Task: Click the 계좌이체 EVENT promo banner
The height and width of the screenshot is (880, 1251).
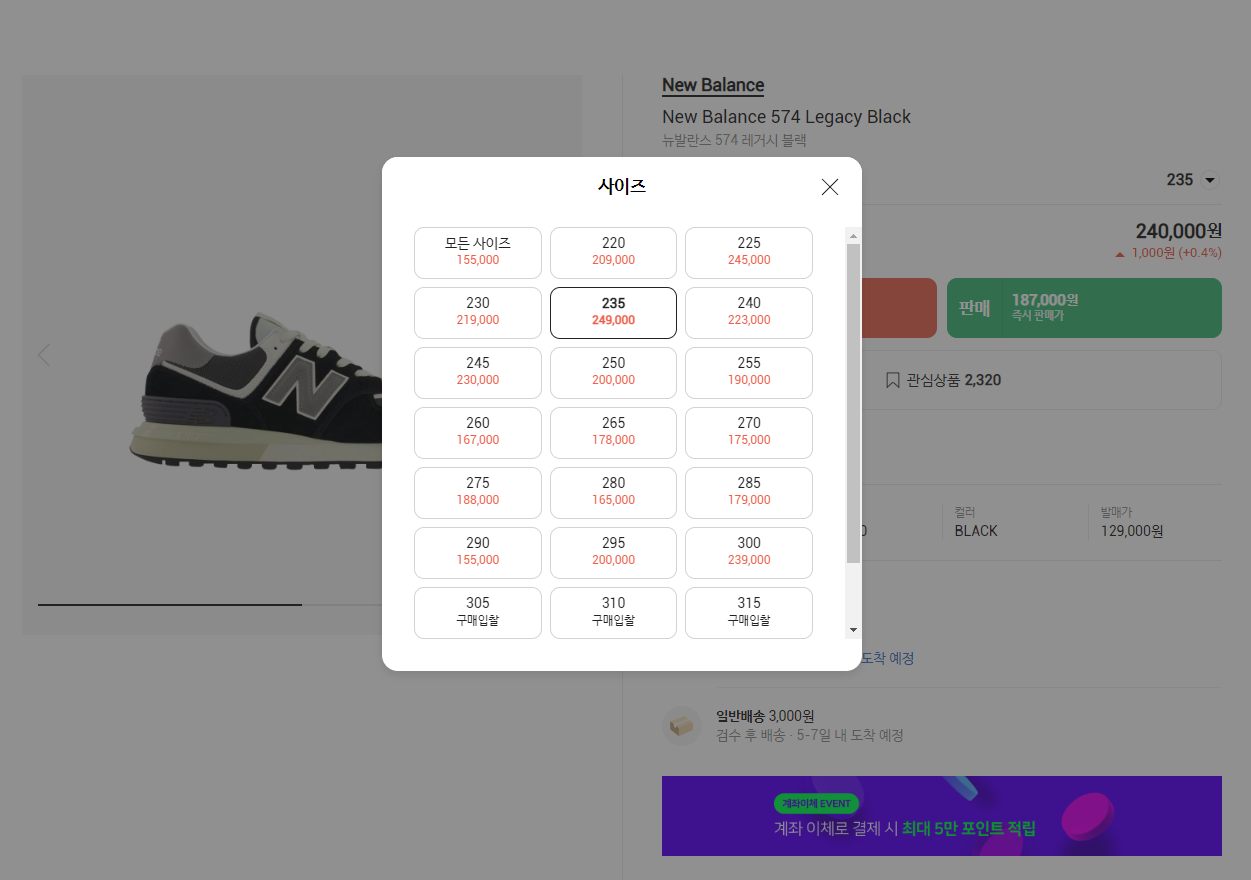Action: [942, 816]
